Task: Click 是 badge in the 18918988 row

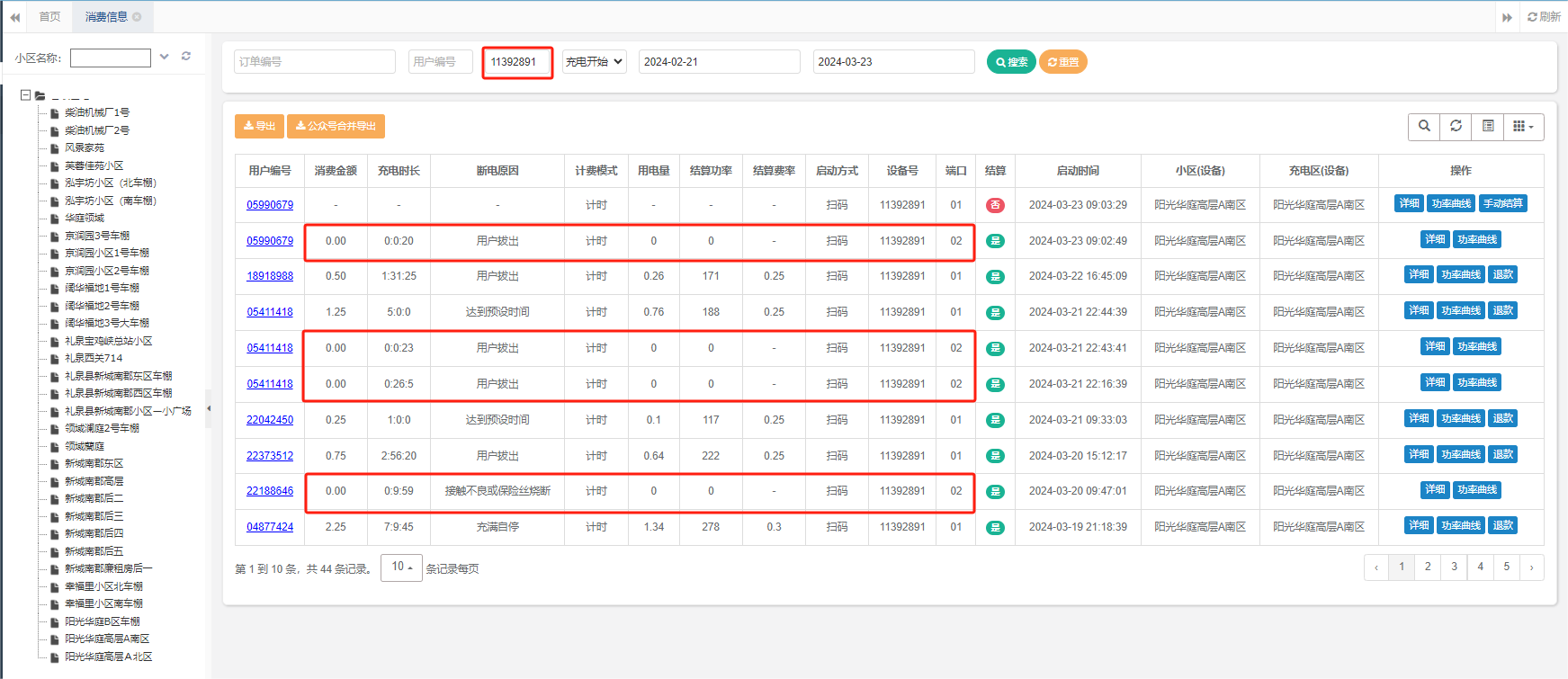Action: 995,276
